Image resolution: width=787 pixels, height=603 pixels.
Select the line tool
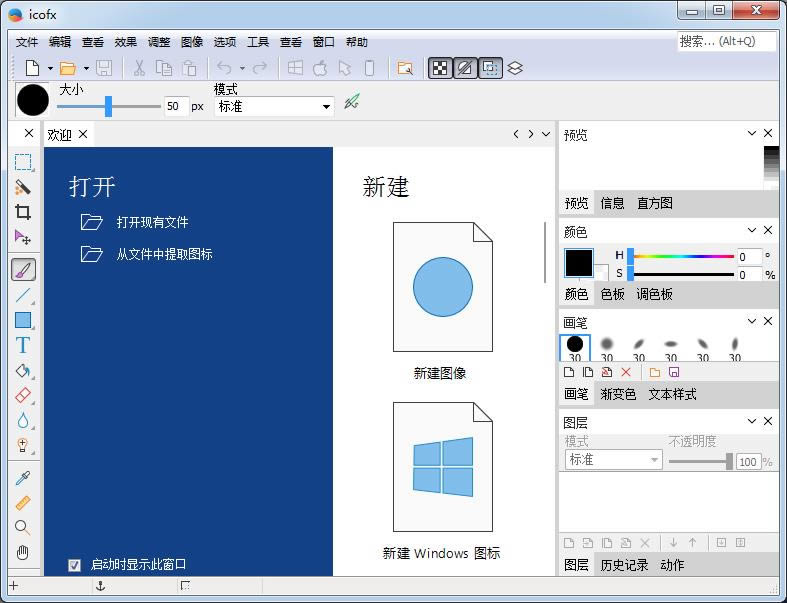[23, 295]
